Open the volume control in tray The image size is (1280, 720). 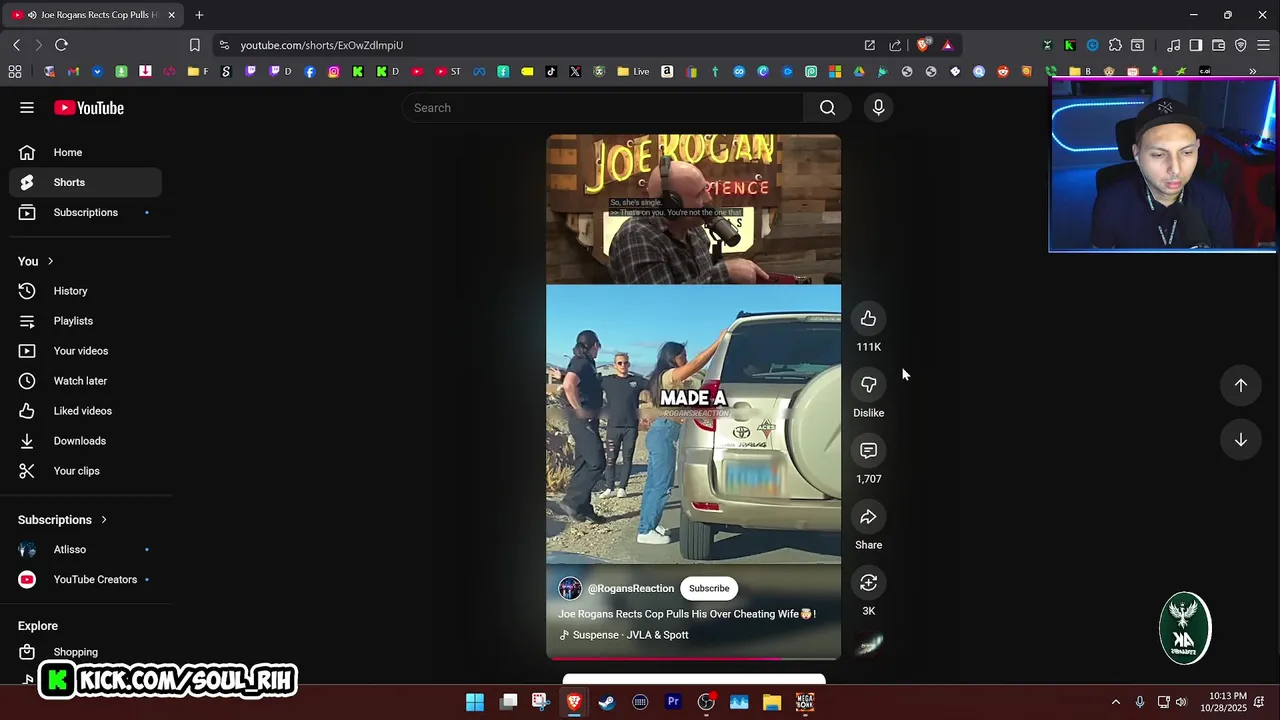pyautogui.click(x=1181, y=702)
